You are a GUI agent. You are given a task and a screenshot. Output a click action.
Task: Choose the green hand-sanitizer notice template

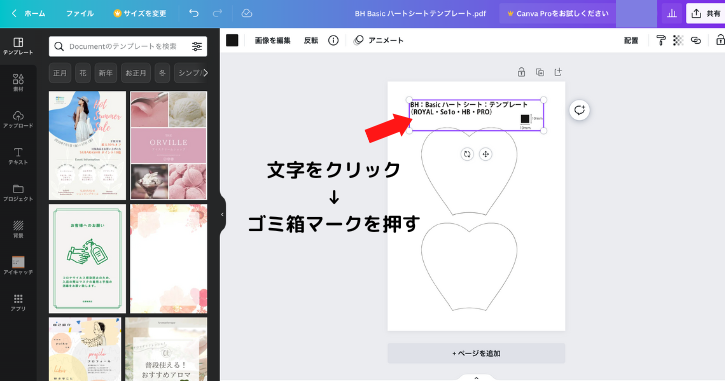point(87,258)
